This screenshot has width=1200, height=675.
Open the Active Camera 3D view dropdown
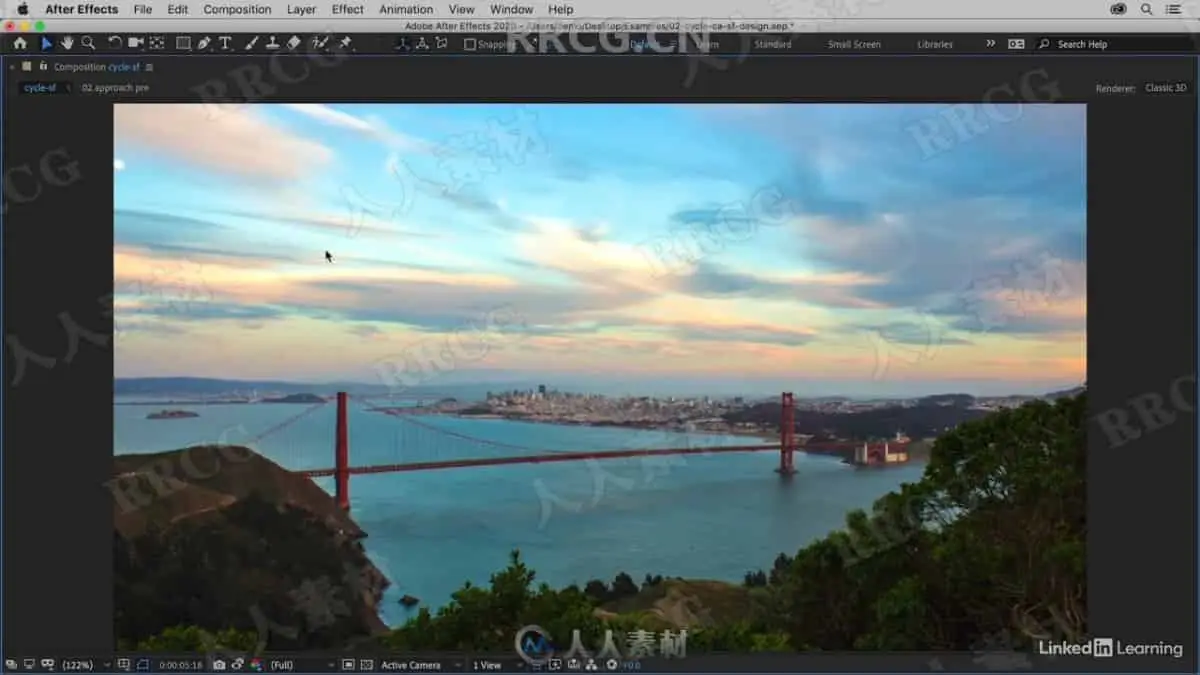(422, 665)
